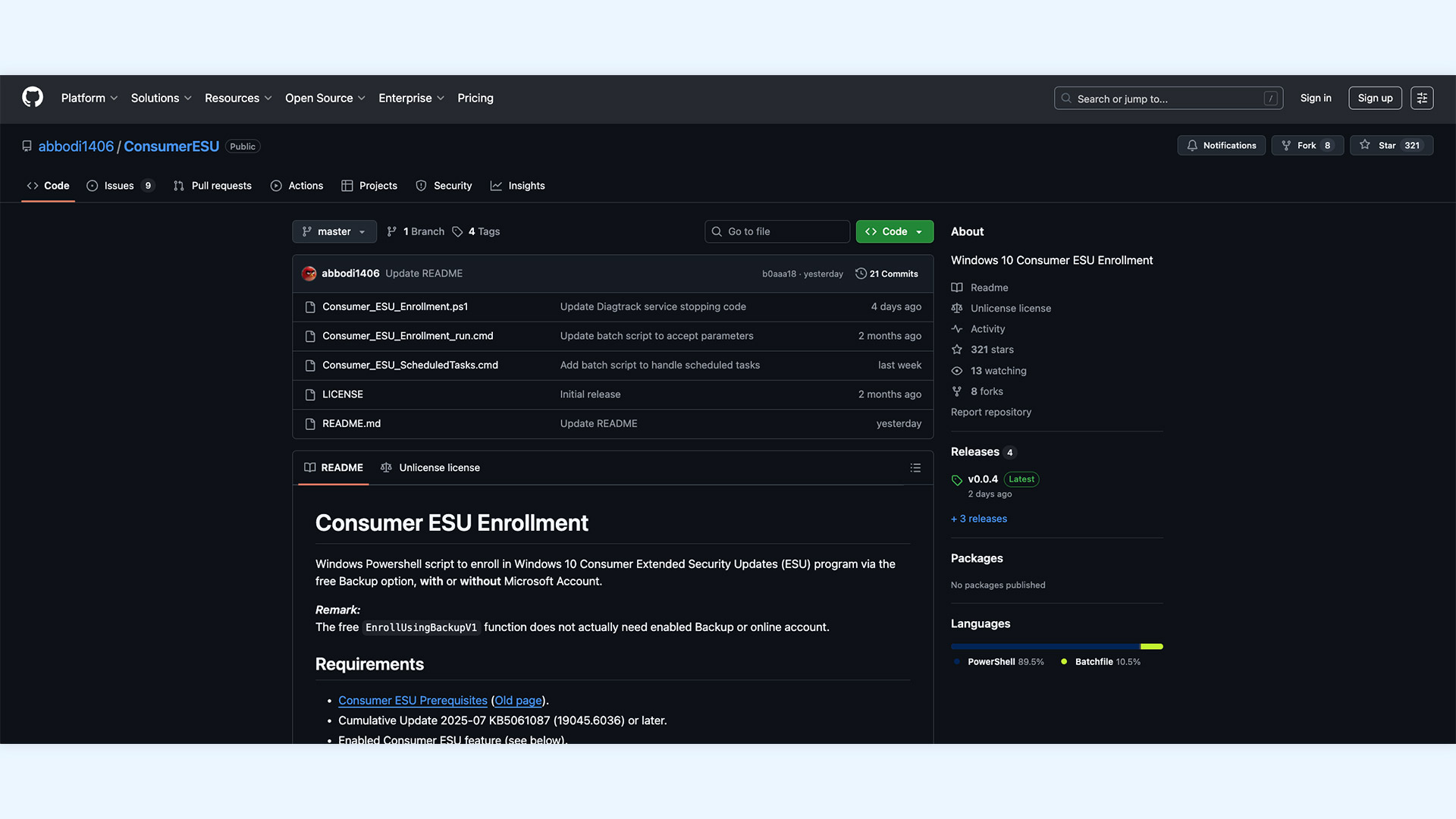Expand the master branch dropdown
This screenshot has width=1456, height=819.
[x=334, y=231]
